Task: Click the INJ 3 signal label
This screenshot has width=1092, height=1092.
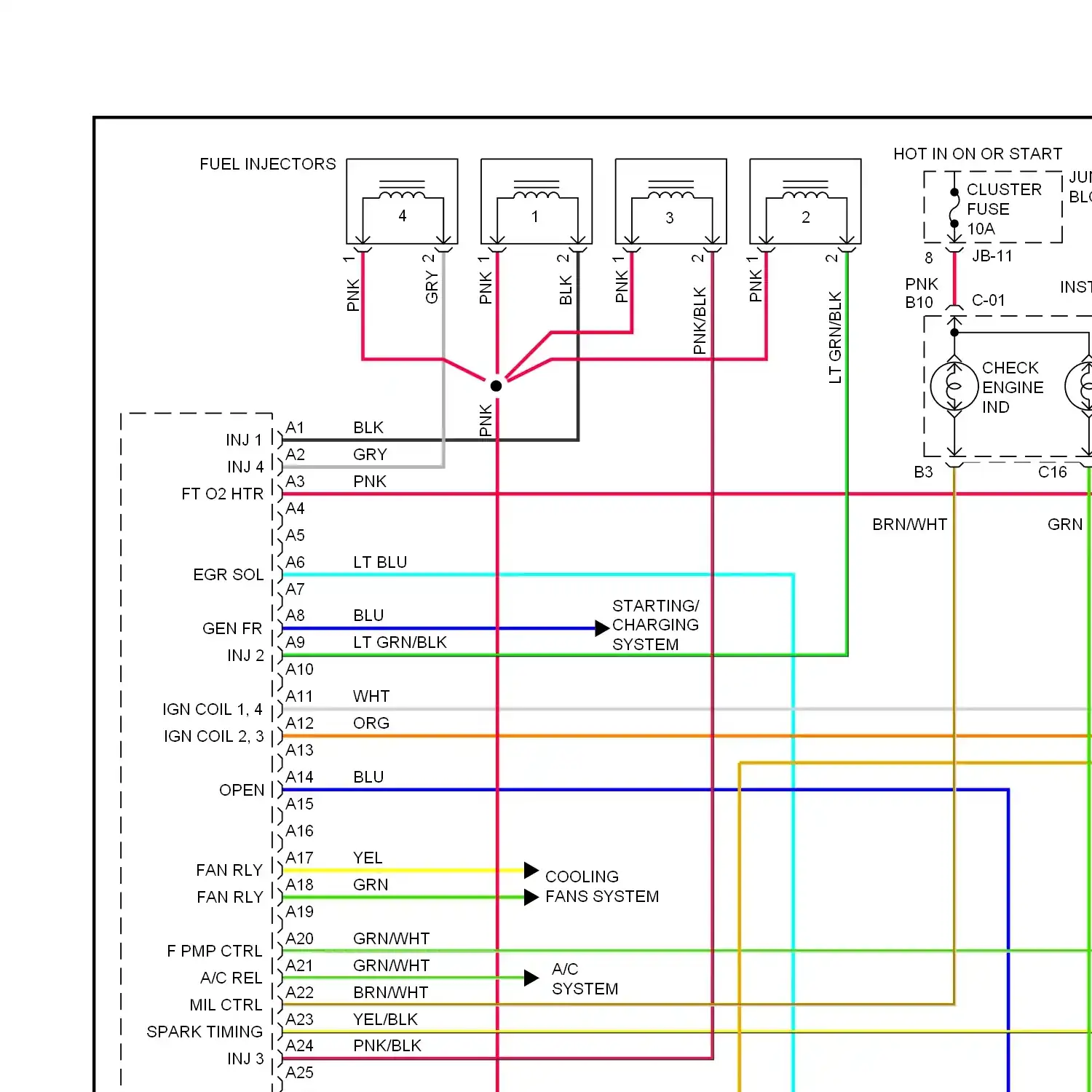Action: (245, 1059)
